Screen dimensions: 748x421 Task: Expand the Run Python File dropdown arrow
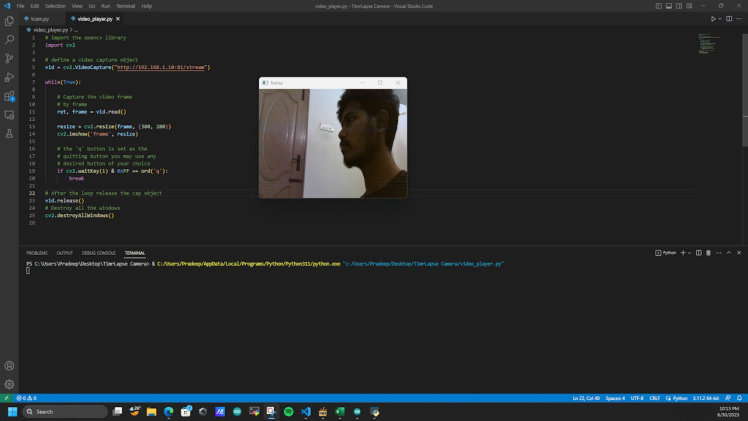(720, 18)
